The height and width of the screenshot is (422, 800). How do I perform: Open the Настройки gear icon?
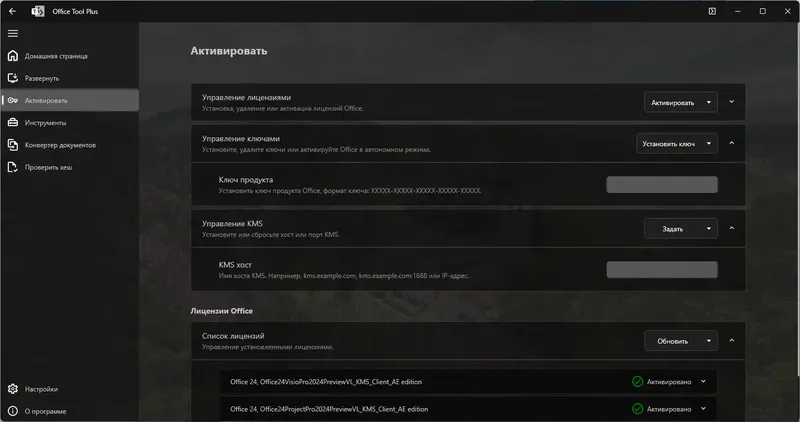pyautogui.click(x=13, y=389)
